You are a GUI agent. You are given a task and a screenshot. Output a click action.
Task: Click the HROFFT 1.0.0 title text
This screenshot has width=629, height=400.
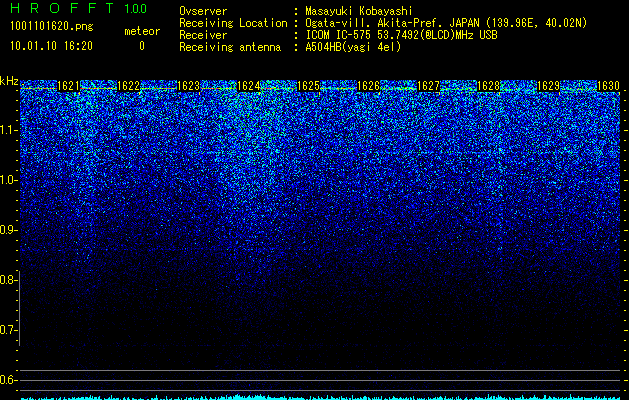click(79, 8)
